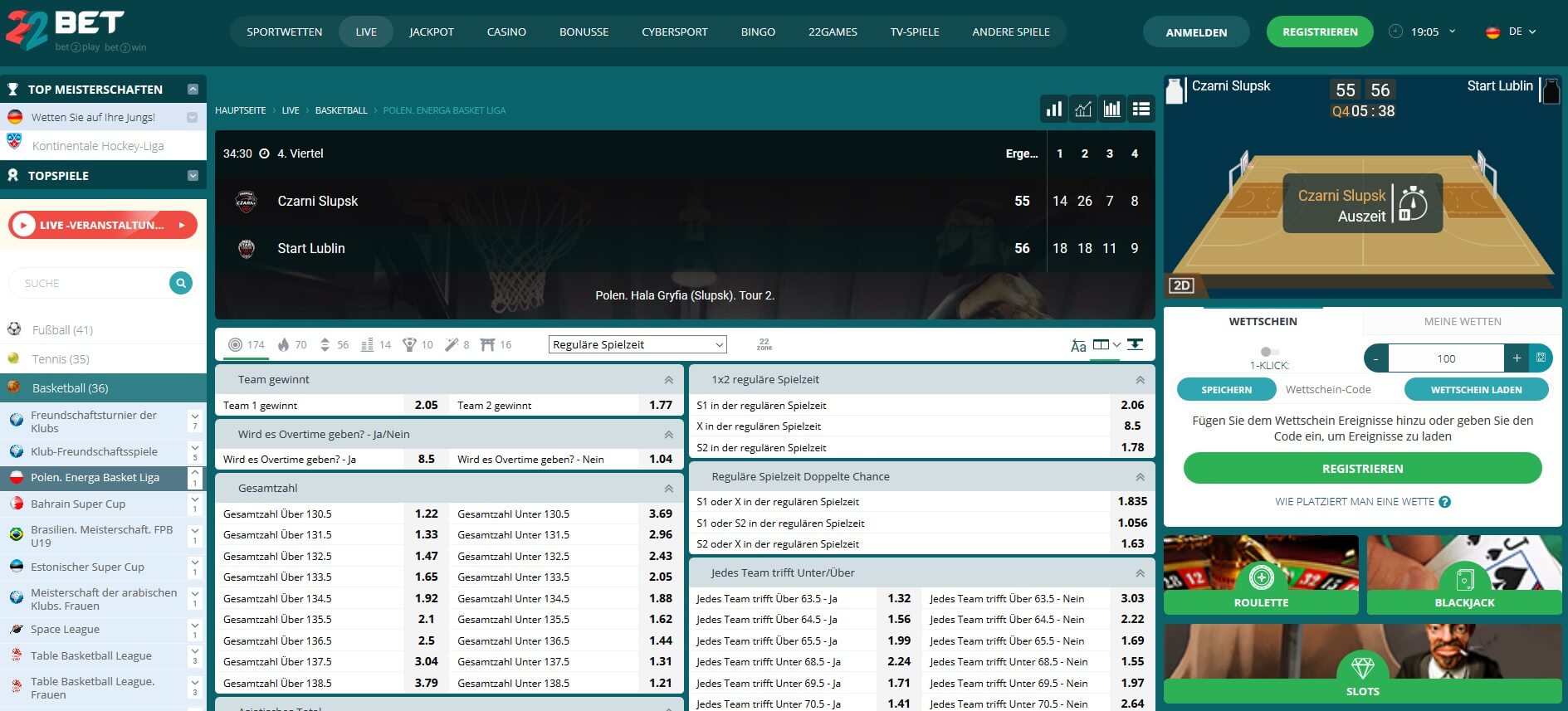Click the help question mark icon
Image resolution: width=1568 pixels, height=711 pixels.
[1444, 502]
